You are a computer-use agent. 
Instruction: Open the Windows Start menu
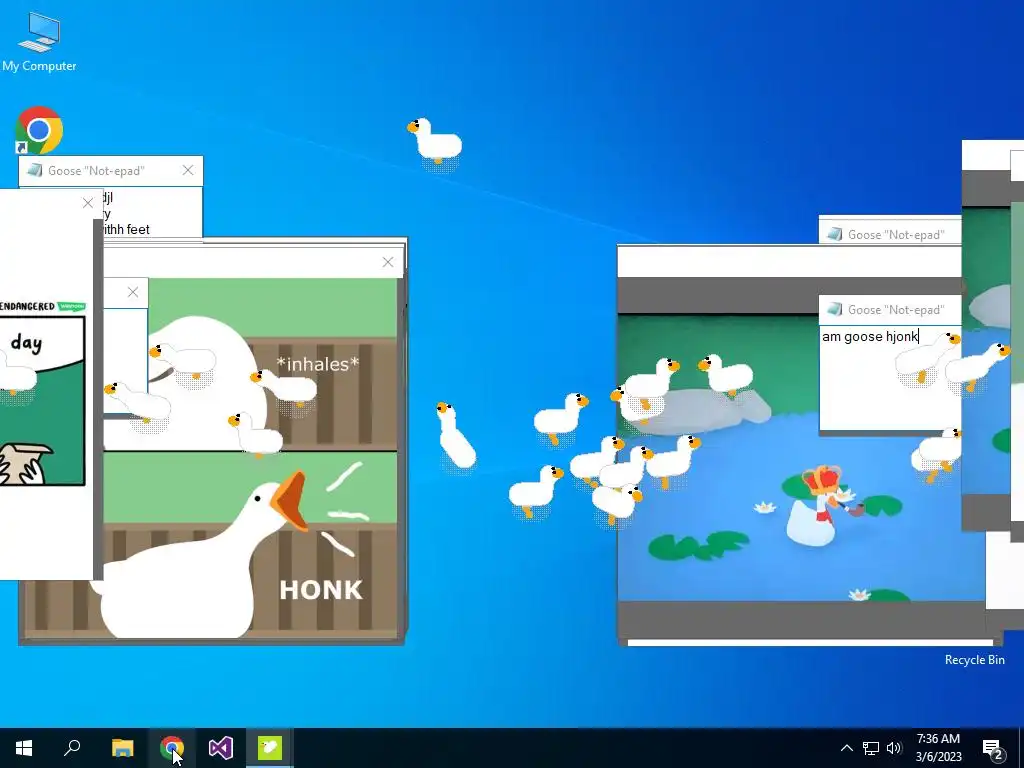tap(24, 748)
